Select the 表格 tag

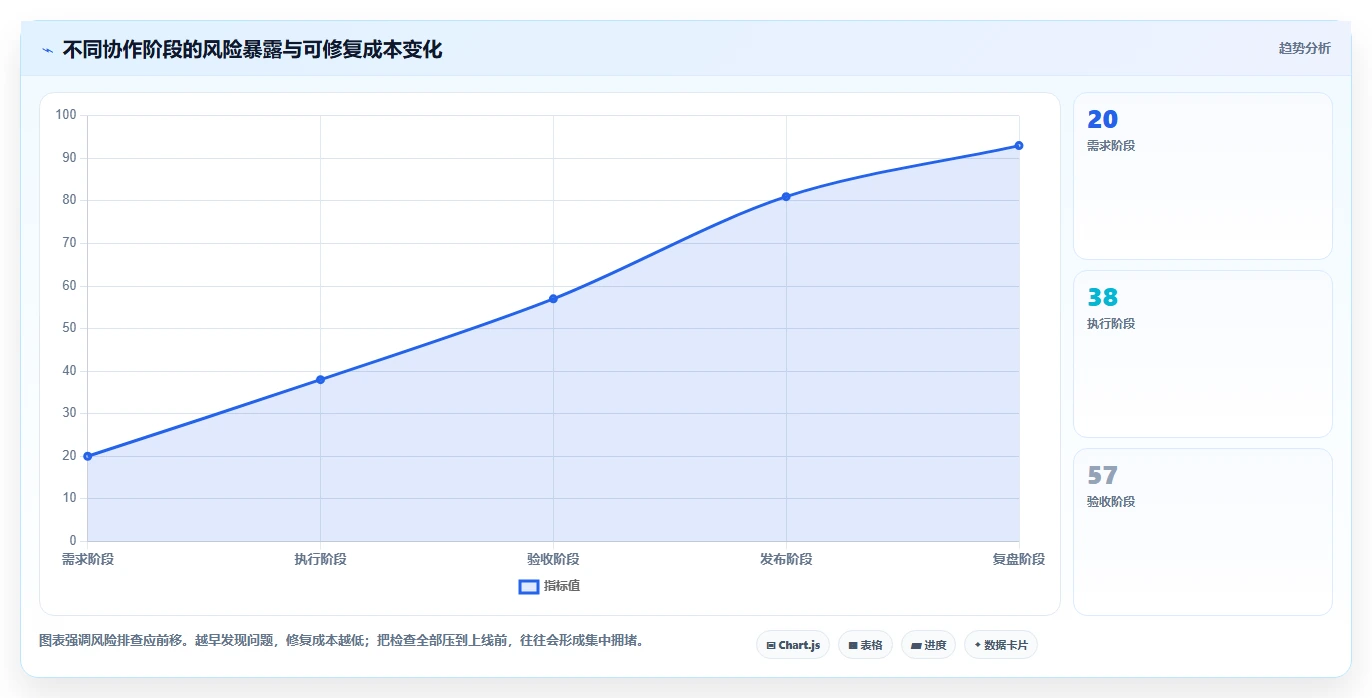(865, 645)
